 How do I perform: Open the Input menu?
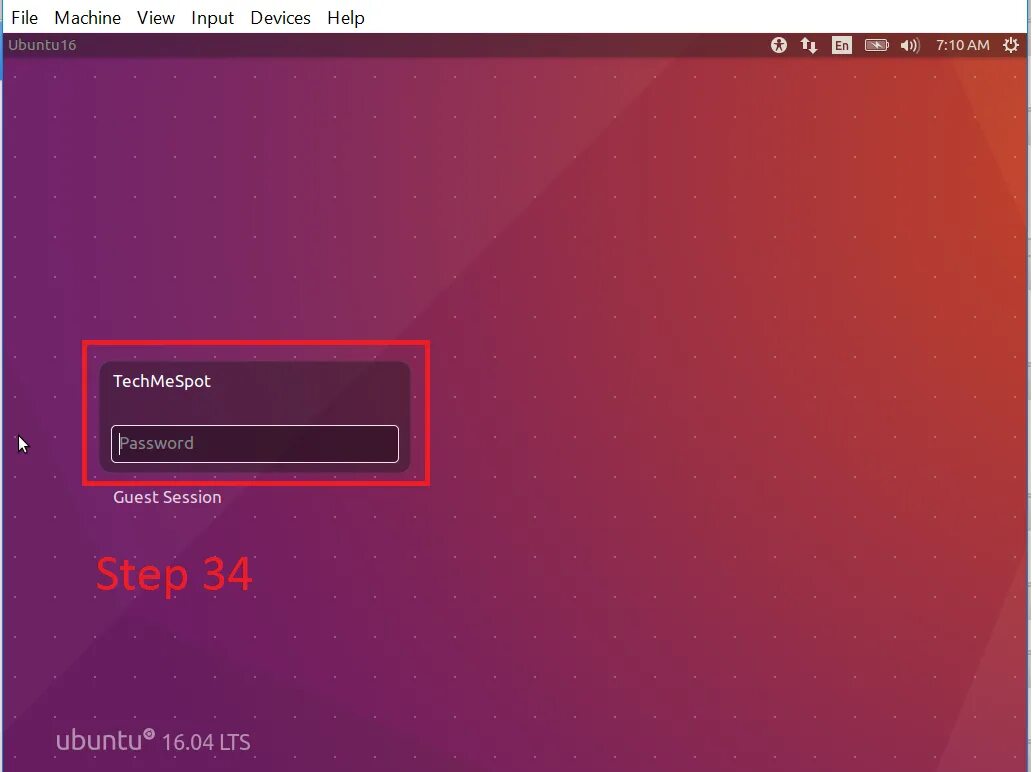point(212,18)
